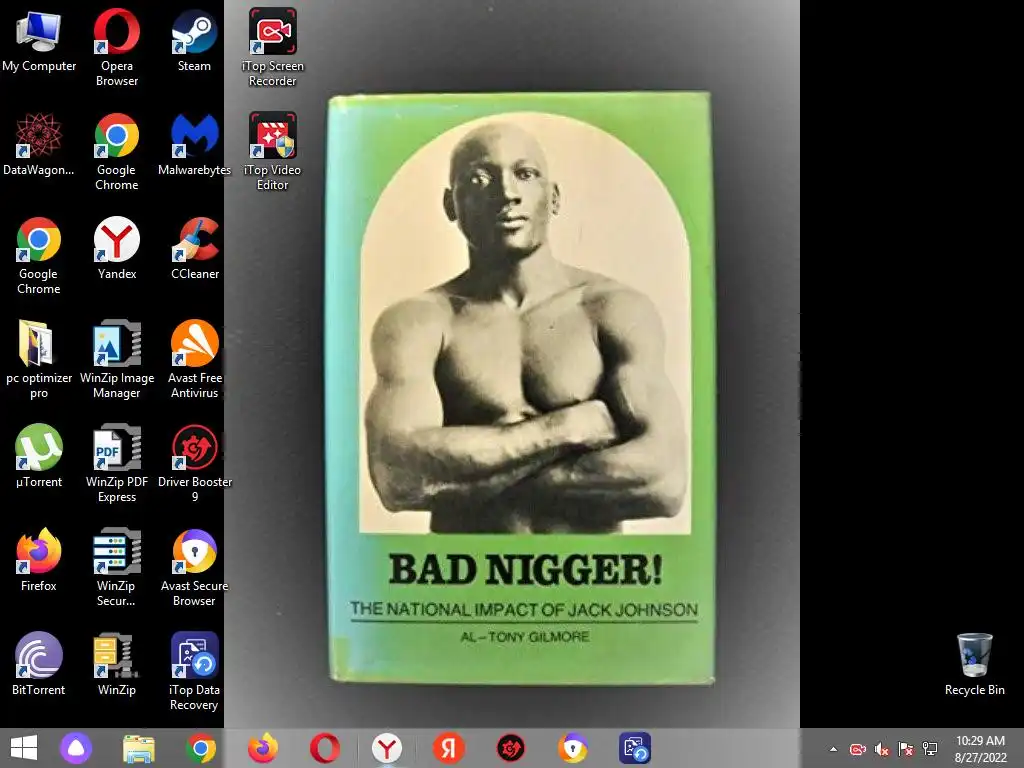The image size is (1024, 768).
Task: Open Avast Secure Browser desktop shortcut
Action: [195, 567]
